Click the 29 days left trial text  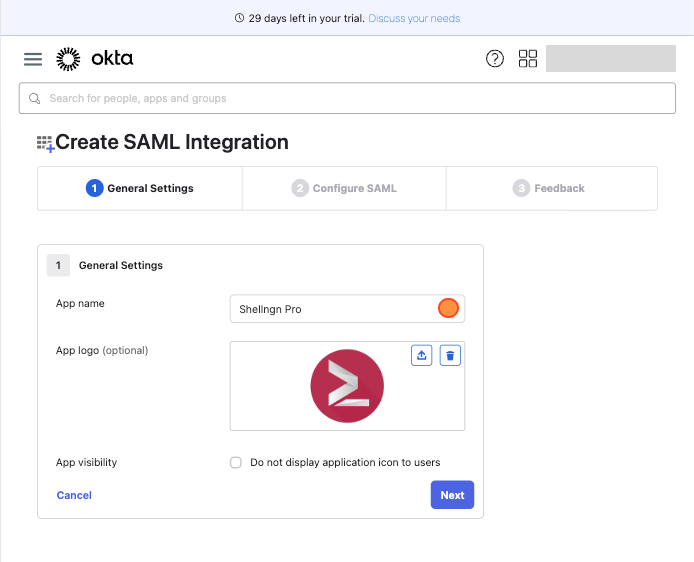tap(306, 18)
